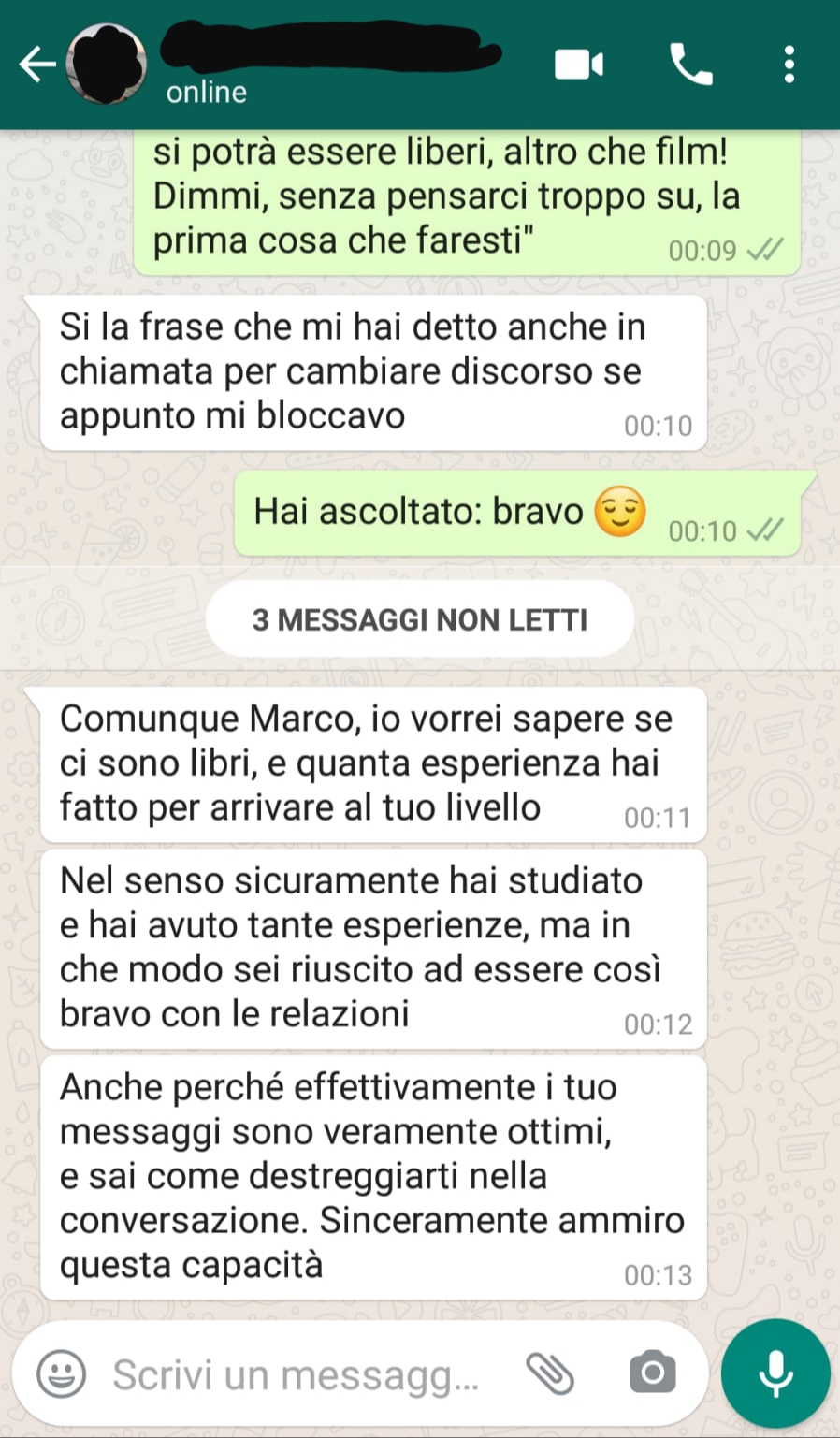Open contact info via the online status
This screenshot has width=840, height=1438.
point(207,92)
